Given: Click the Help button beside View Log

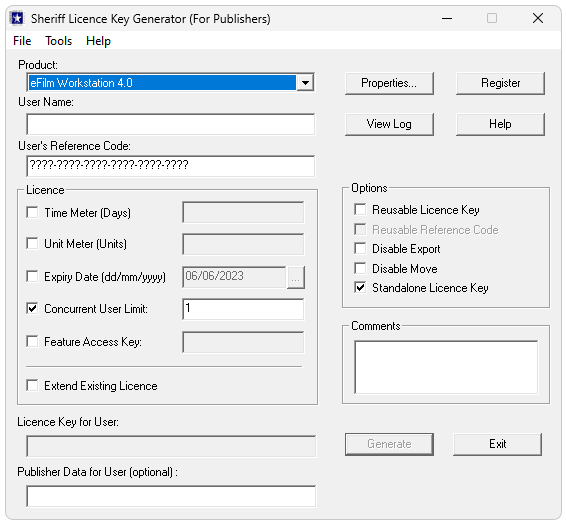Looking at the screenshot, I should tap(500, 124).
